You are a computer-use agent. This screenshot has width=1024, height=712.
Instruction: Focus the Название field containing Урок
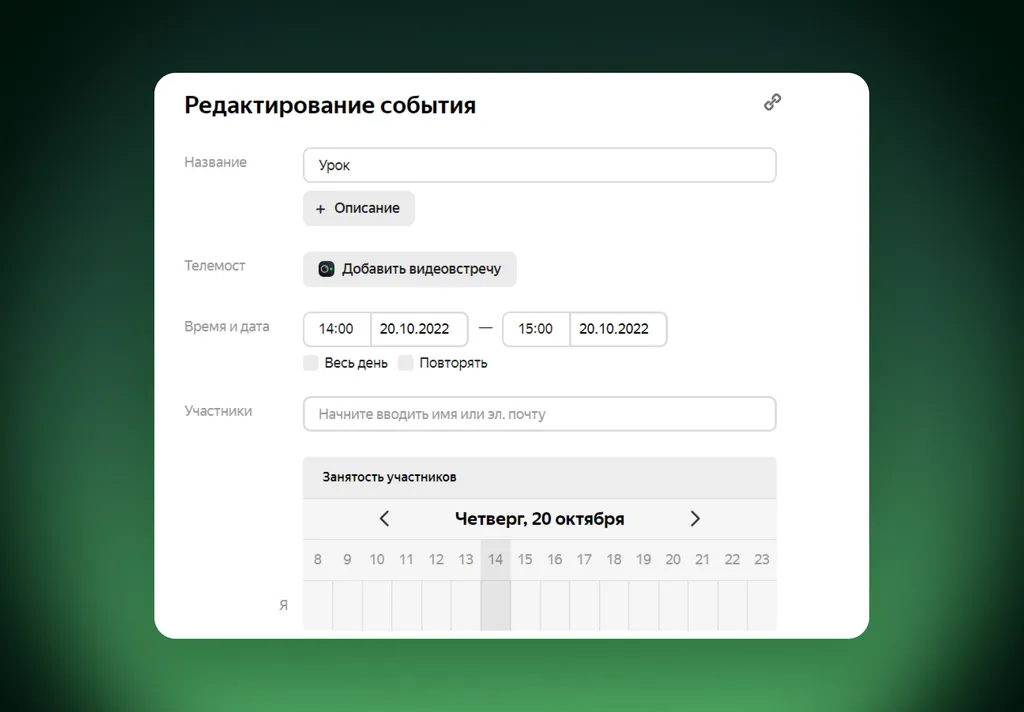click(x=539, y=165)
